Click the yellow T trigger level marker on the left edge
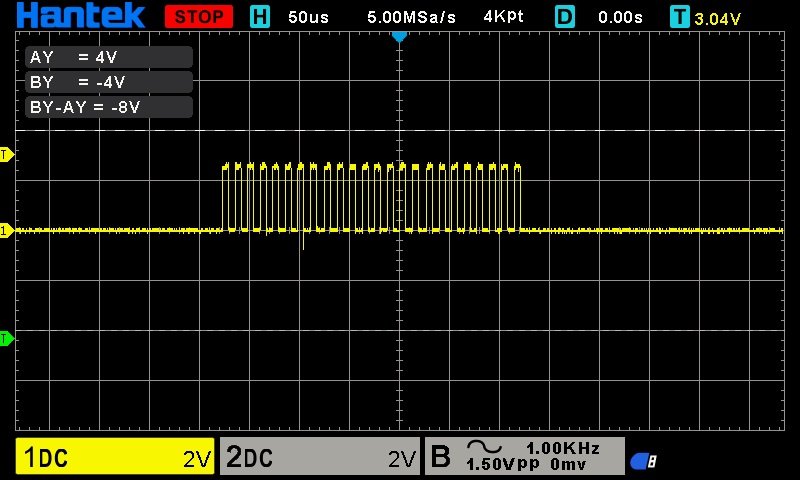 [6, 155]
